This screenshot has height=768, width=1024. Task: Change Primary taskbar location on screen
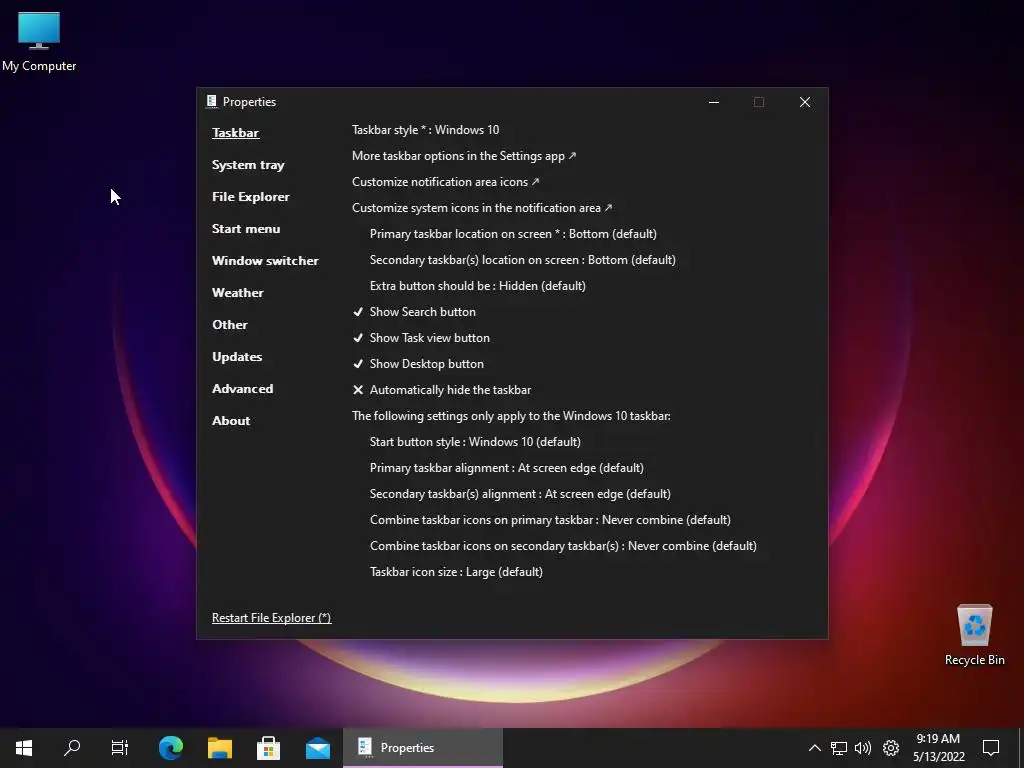click(x=513, y=234)
